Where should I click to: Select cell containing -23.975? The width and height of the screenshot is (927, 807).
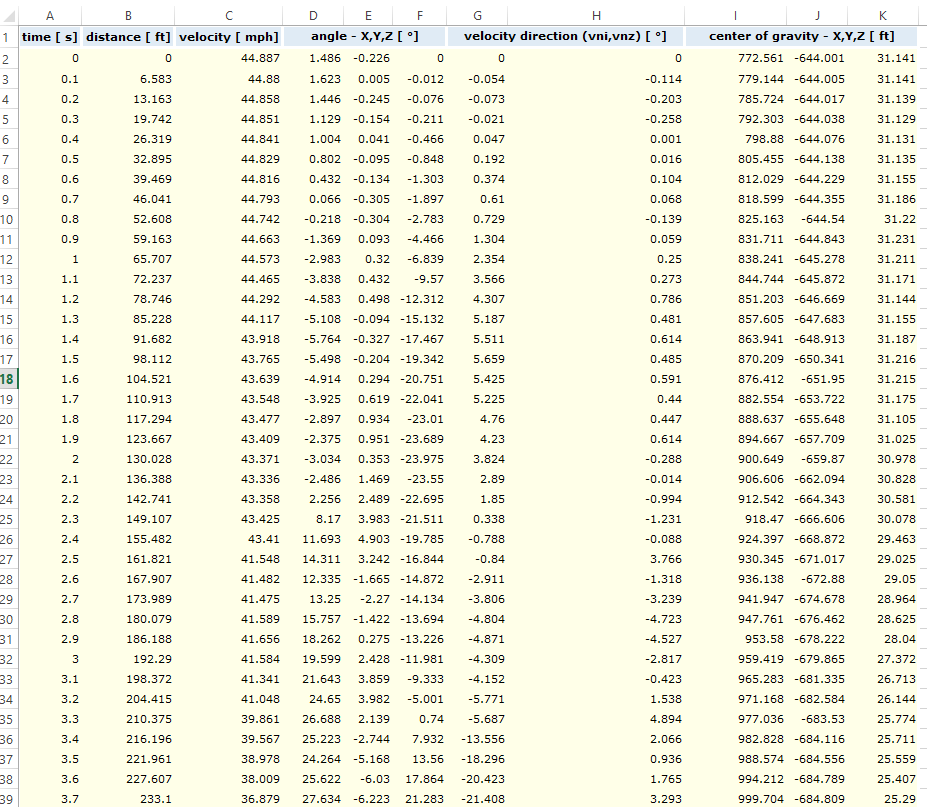[x=419, y=459]
